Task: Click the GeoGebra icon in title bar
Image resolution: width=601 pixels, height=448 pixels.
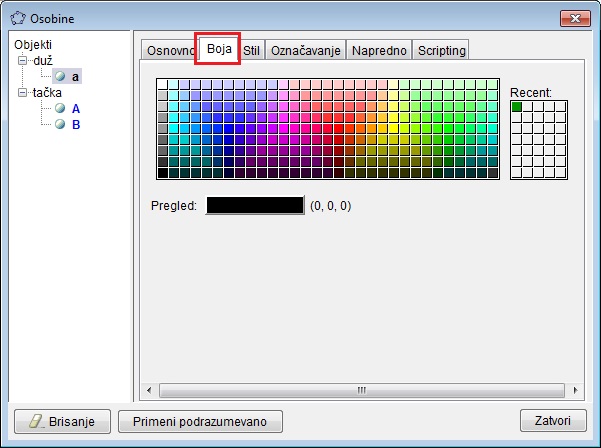Action: [18, 18]
